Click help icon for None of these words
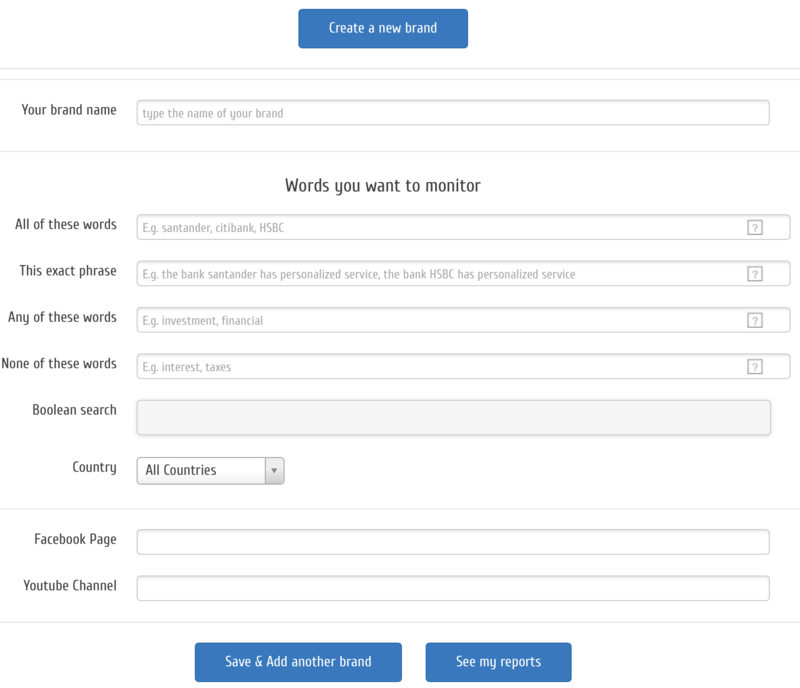The height and width of the screenshot is (688, 800). coord(755,367)
